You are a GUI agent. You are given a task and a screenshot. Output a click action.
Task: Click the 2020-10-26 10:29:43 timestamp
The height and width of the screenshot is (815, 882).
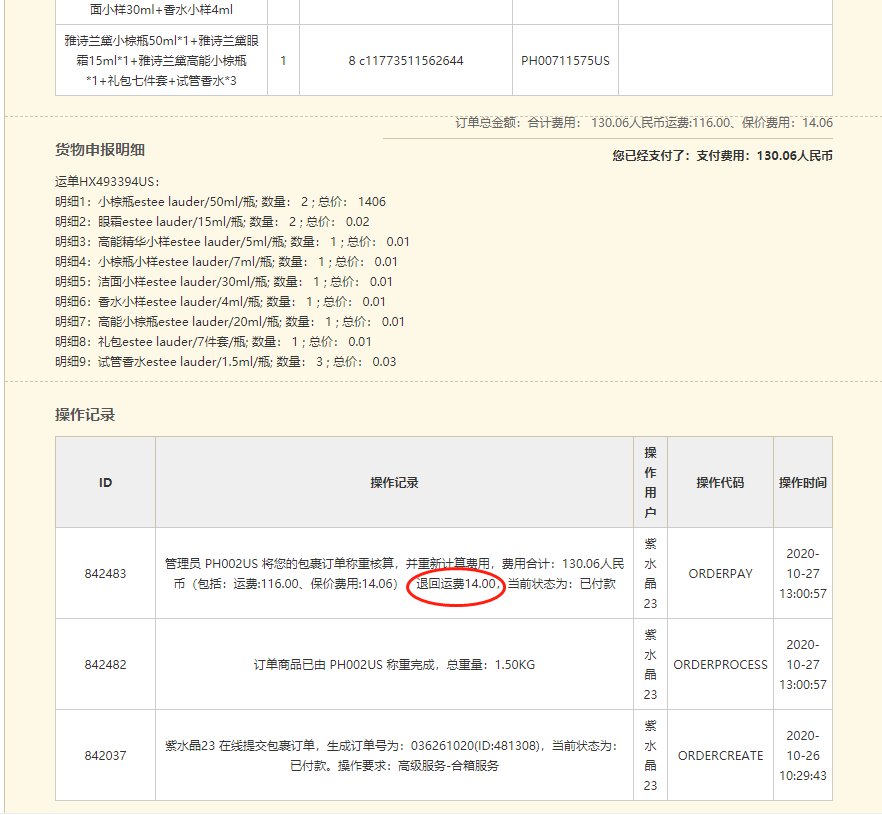803,756
